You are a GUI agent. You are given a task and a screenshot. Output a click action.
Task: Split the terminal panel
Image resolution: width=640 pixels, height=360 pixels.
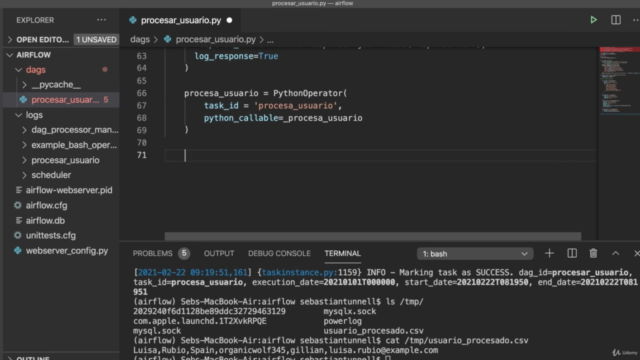572,253
